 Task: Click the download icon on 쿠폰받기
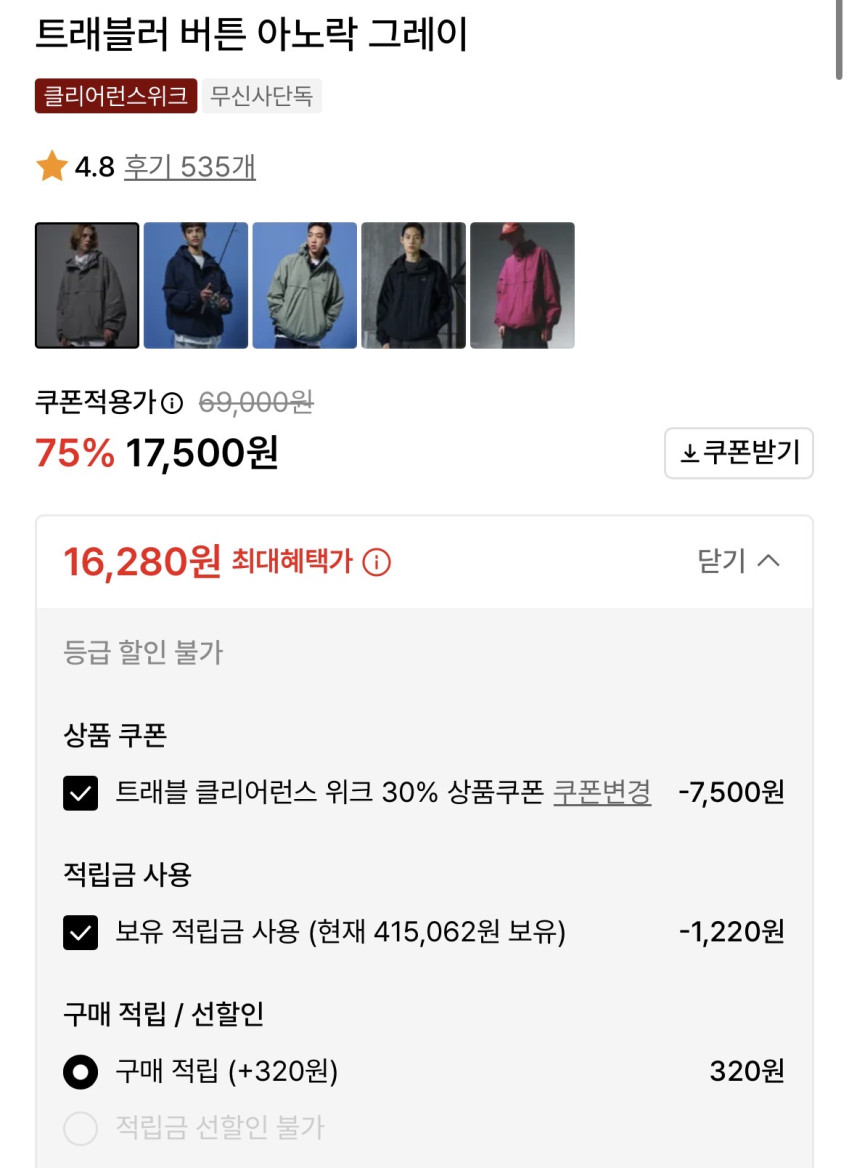click(x=689, y=454)
